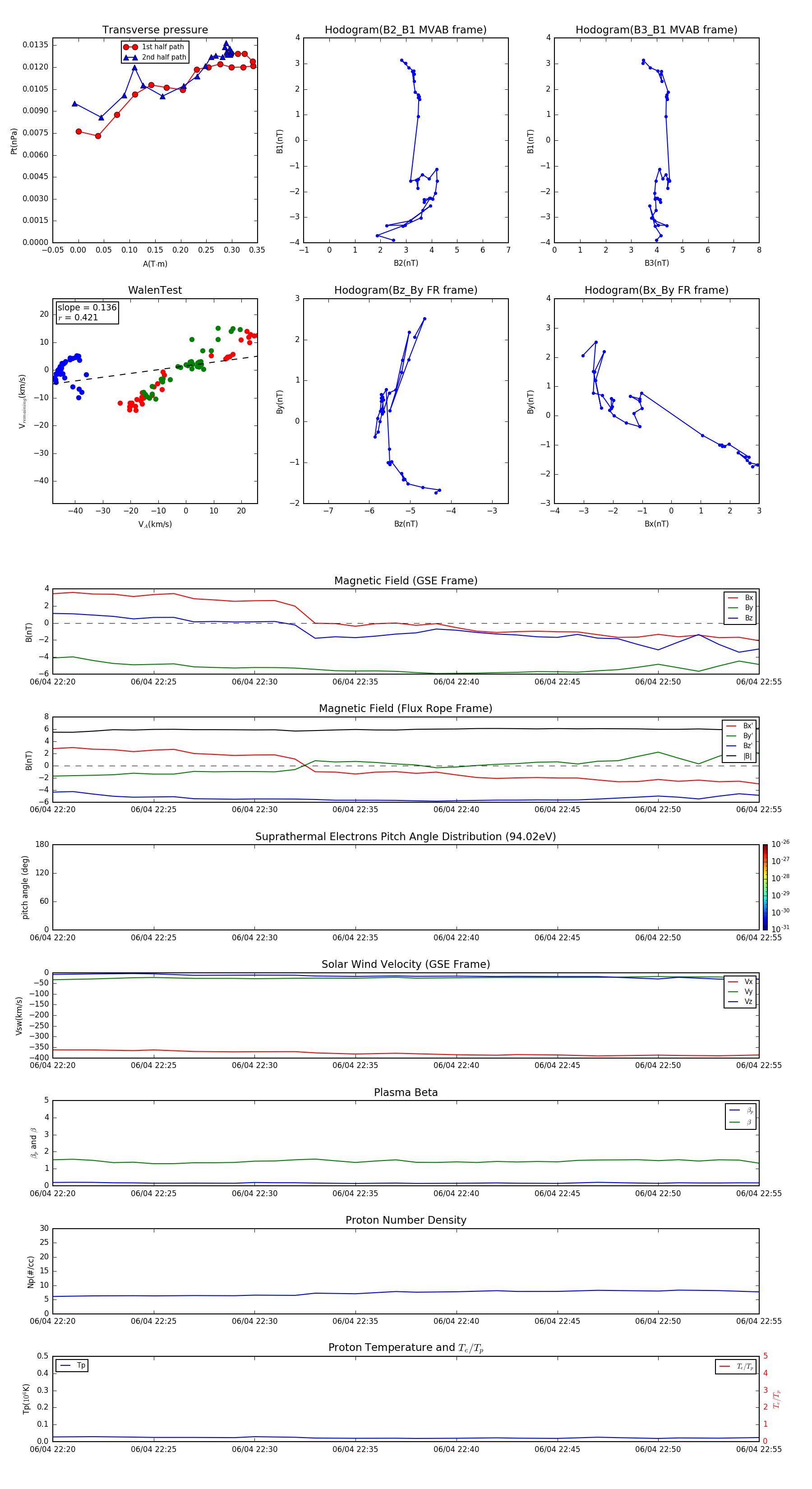Click the Hodogram(B2_B1 MVAB frame) title
812x1489 pixels.
[406, 29]
